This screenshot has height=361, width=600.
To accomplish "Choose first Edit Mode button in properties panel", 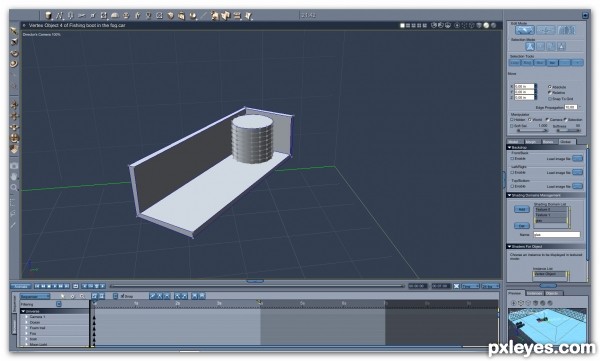I will coord(525,30).
